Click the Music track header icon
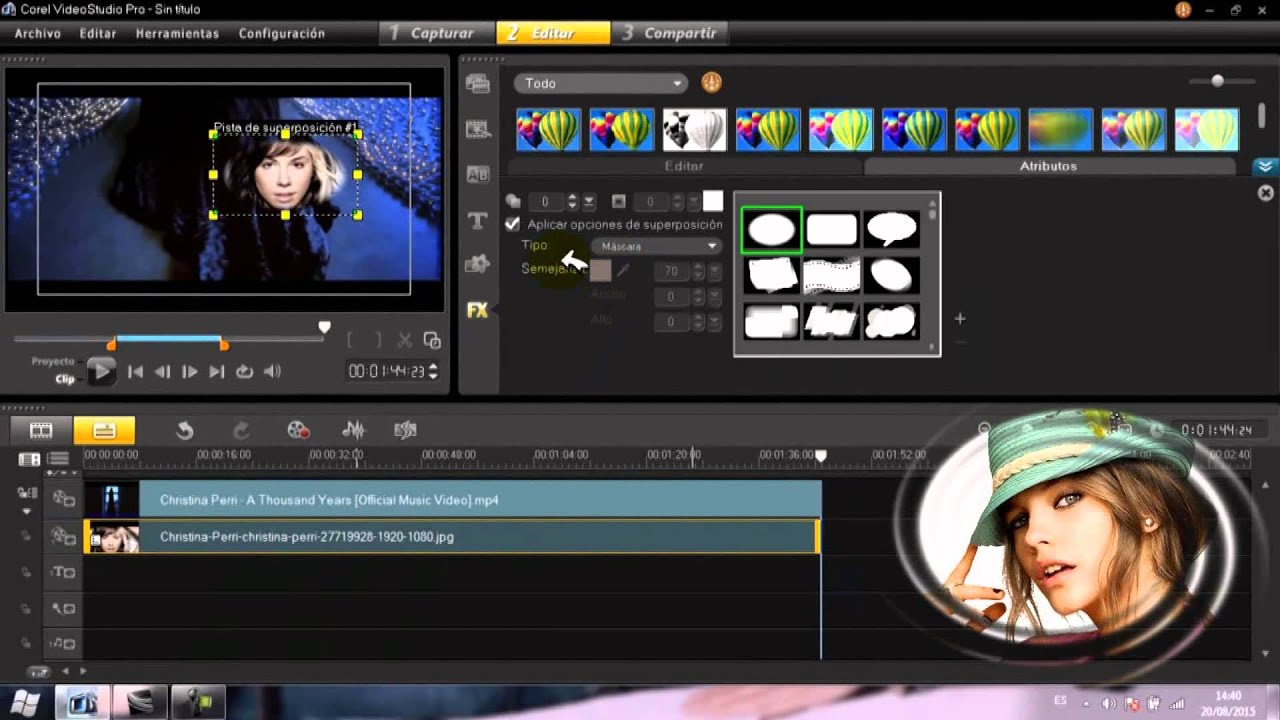Screen dimensions: 1280x720 pyautogui.click(x=64, y=643)
